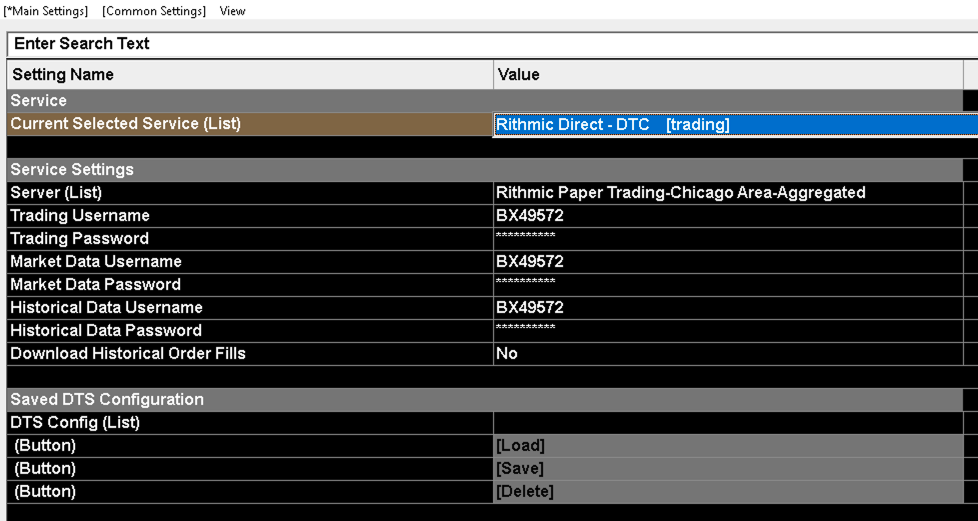Image resolution: width=978 pixels, height=521 pixels.
Task: Focus the Enter Search Text field
Action: (492, 44)
